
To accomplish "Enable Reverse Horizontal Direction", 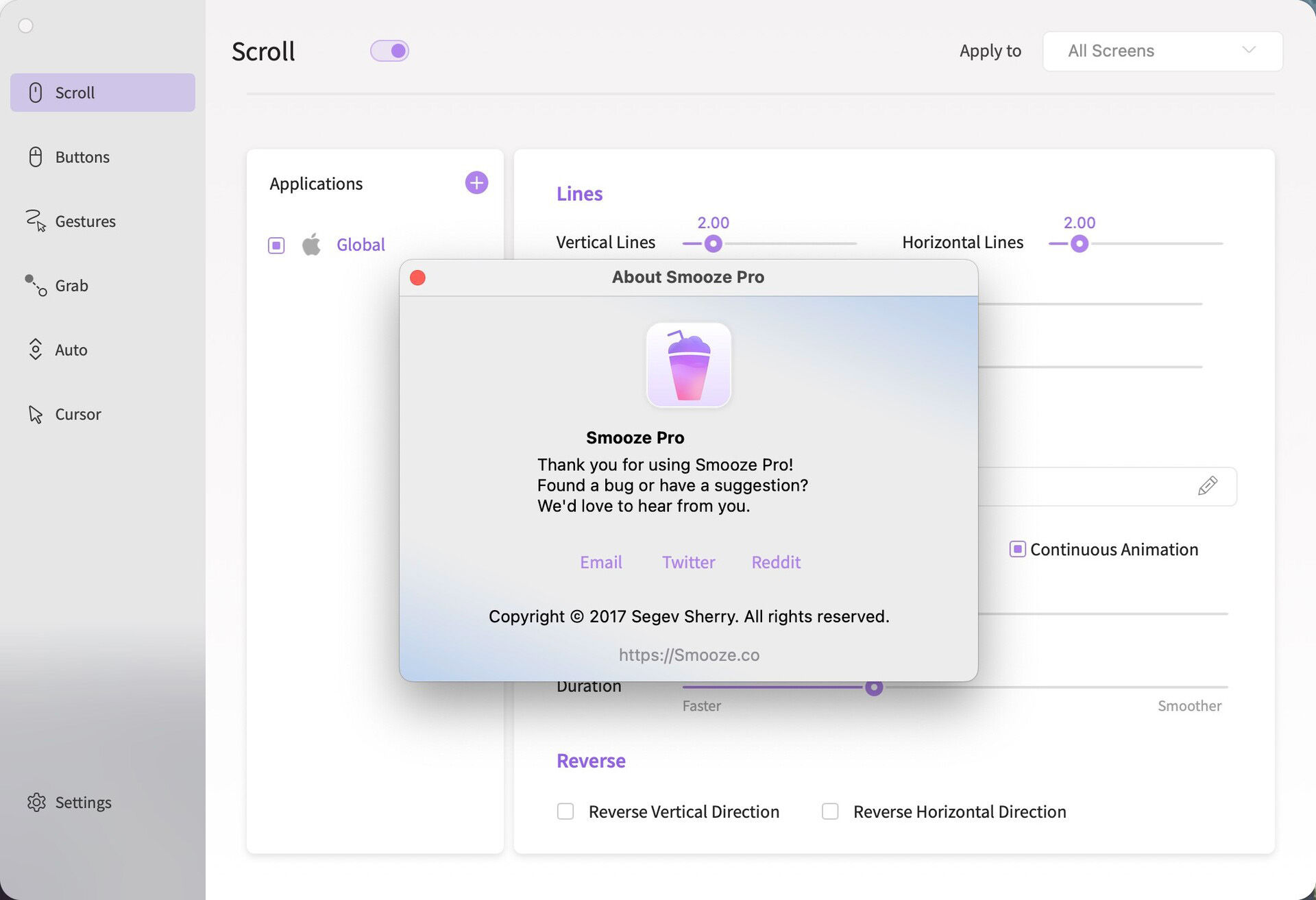I will point(830,812).
